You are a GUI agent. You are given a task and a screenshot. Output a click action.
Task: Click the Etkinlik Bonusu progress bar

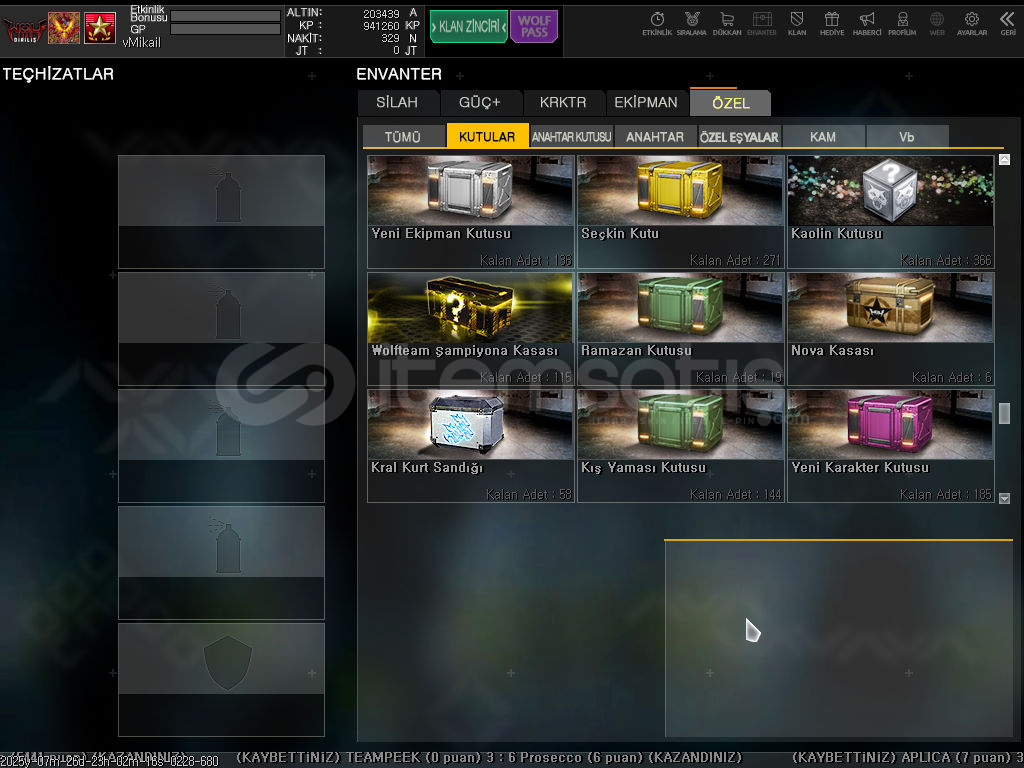point(225,16)
